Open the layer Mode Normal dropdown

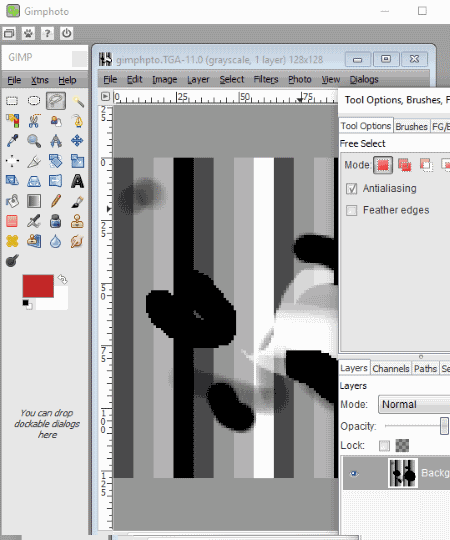coord(414,404)
